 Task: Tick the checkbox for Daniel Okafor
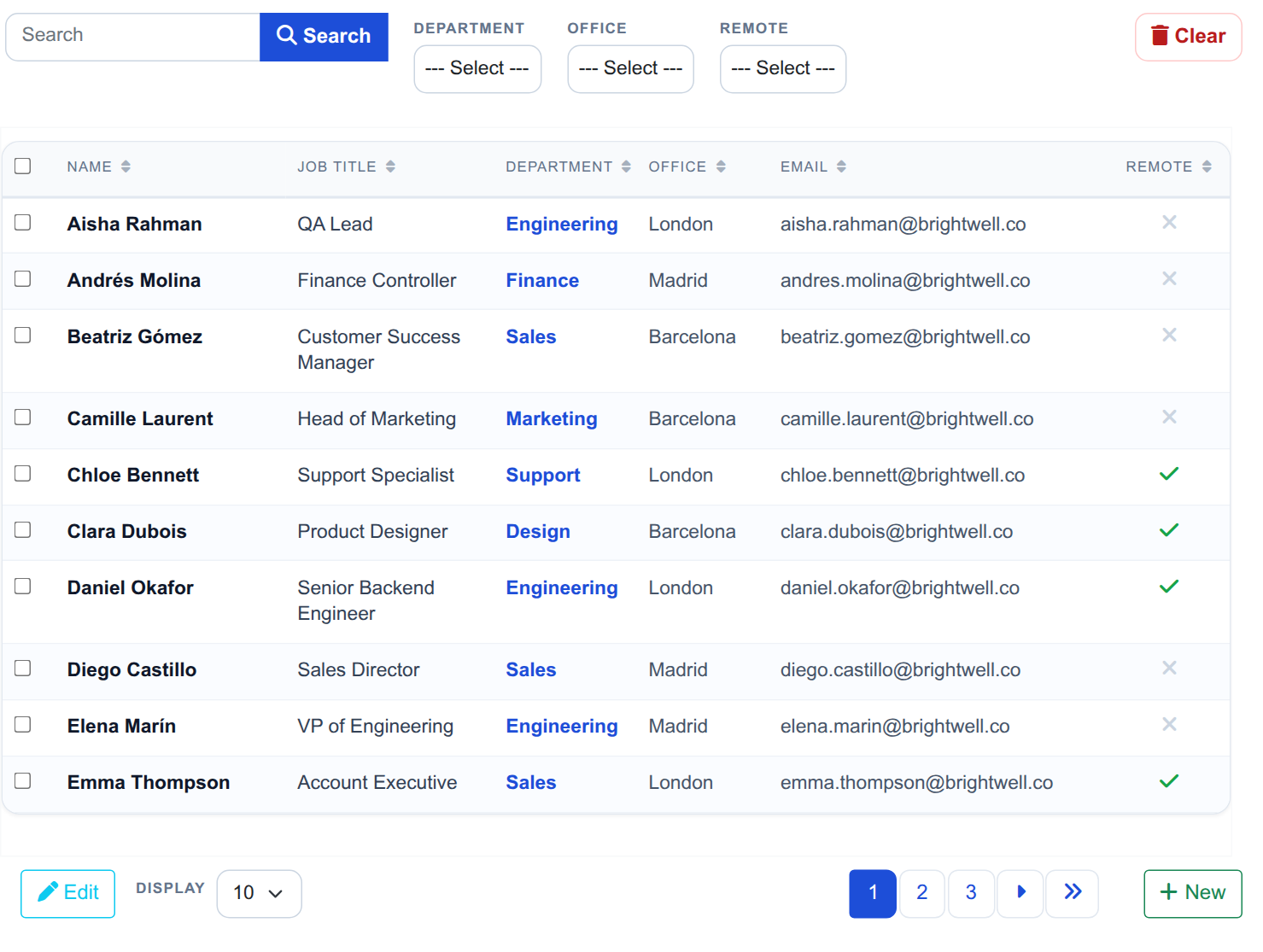(x=23, y=586)
